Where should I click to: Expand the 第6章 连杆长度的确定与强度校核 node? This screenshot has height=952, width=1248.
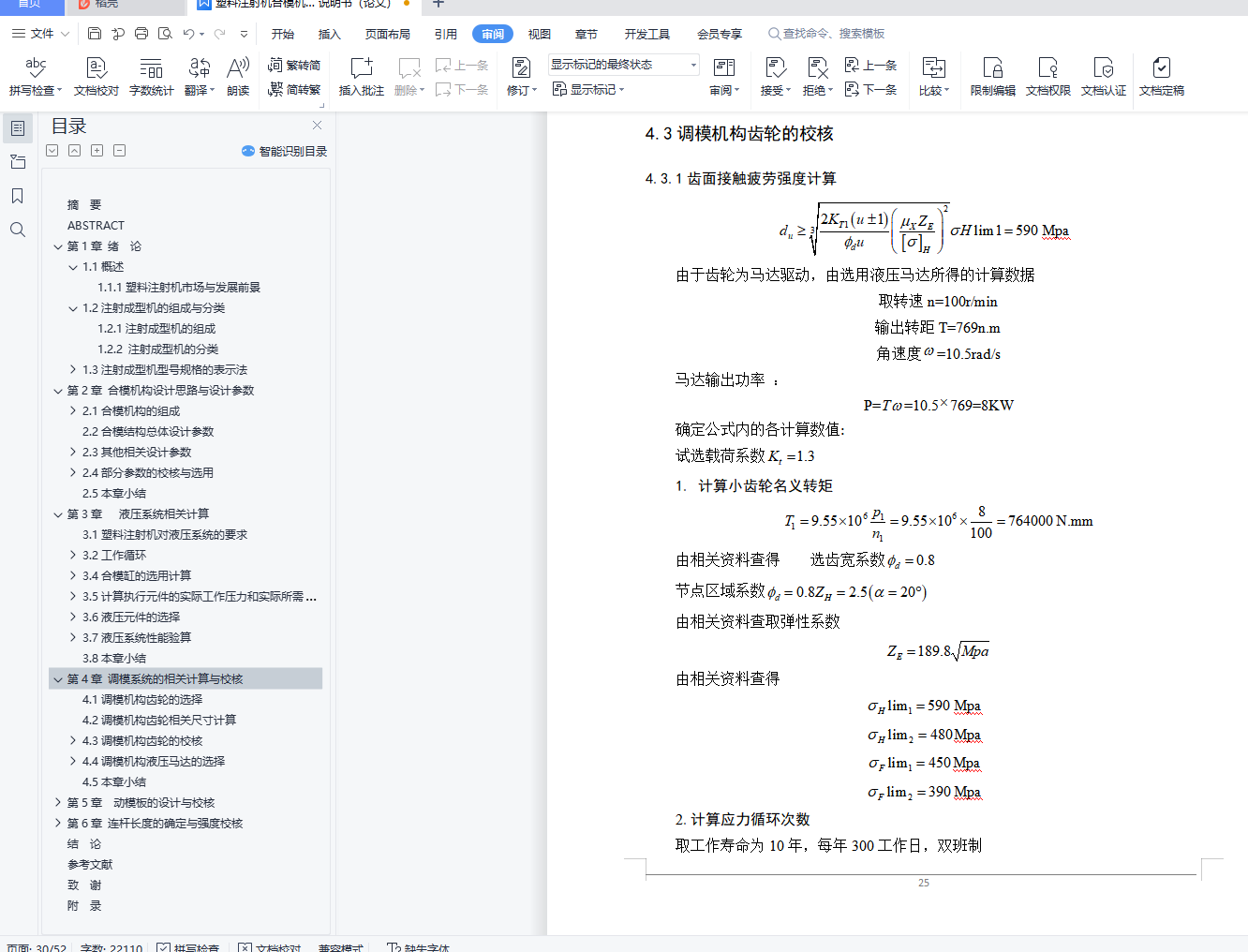58,824
